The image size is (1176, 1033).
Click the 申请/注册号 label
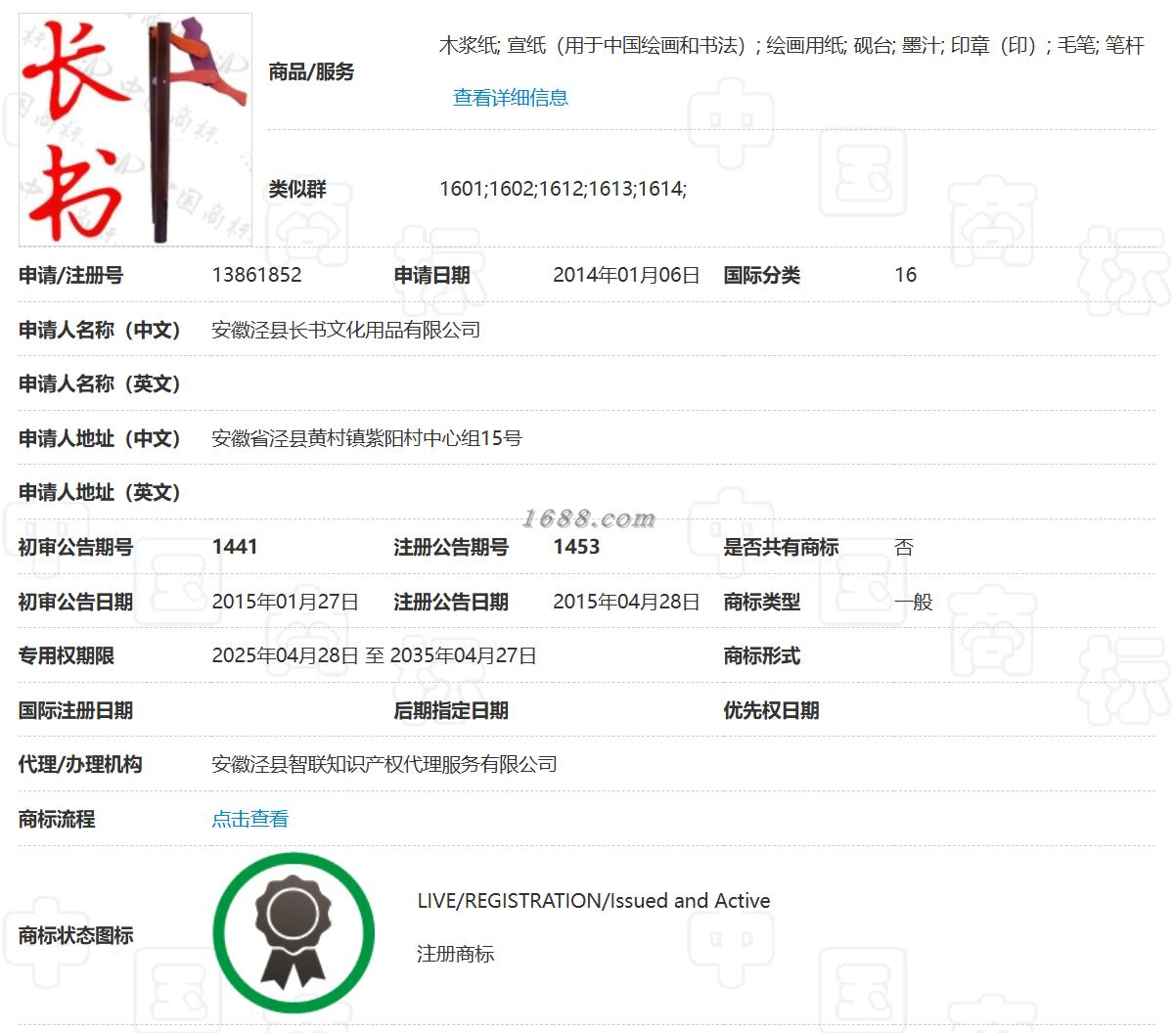(71, 275)
